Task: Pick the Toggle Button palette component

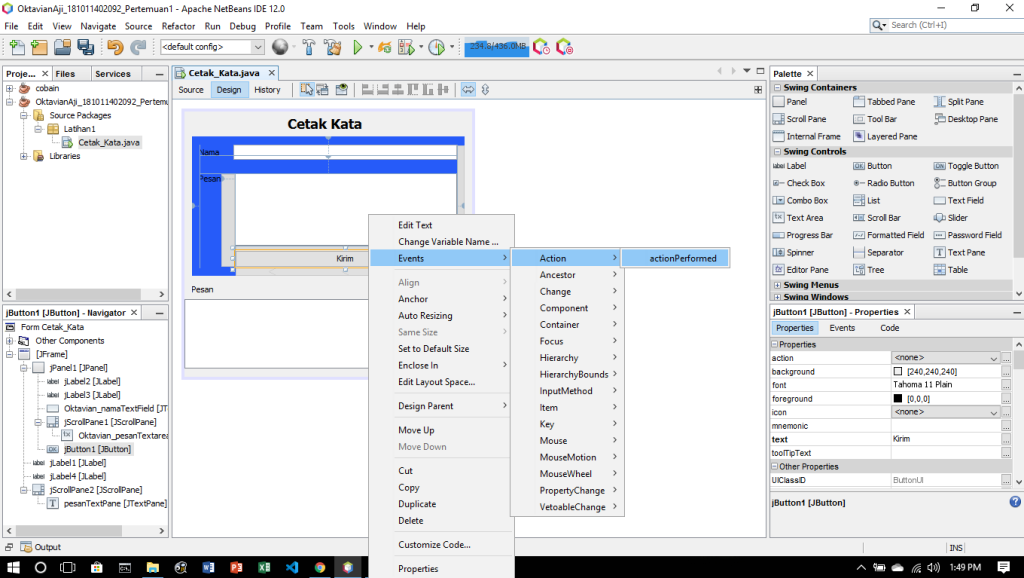Action: 967,166
